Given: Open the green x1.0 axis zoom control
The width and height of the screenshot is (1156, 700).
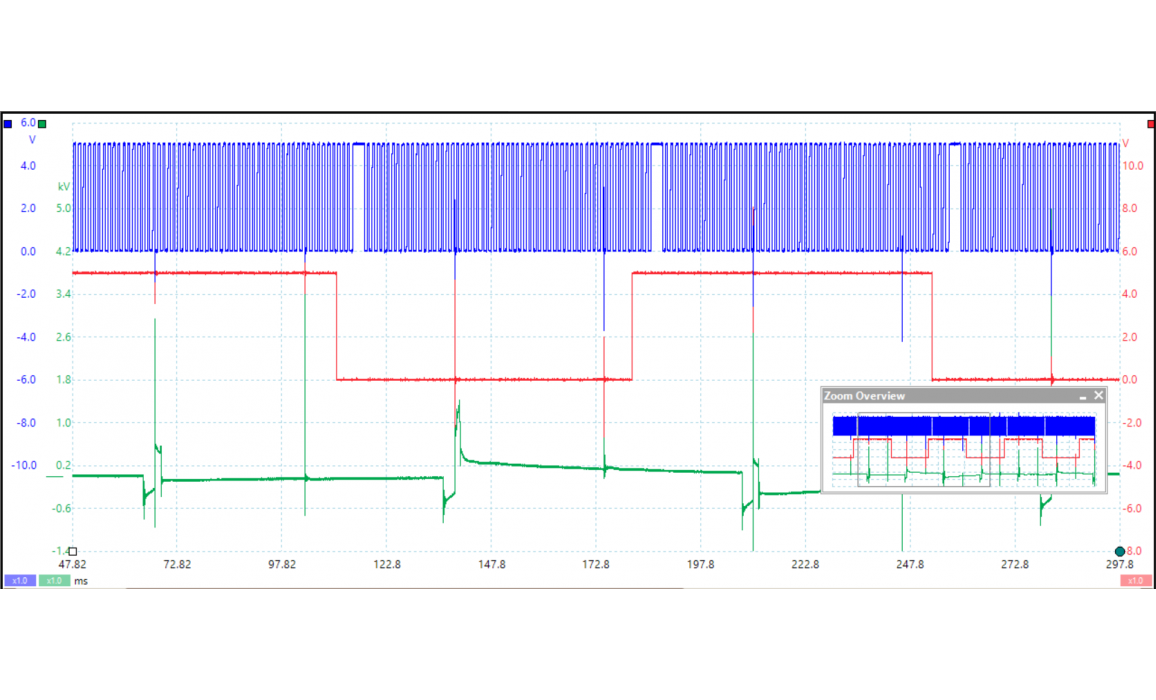Looking at the screenshot, I should pyautogui.click(x=54, y=580).
